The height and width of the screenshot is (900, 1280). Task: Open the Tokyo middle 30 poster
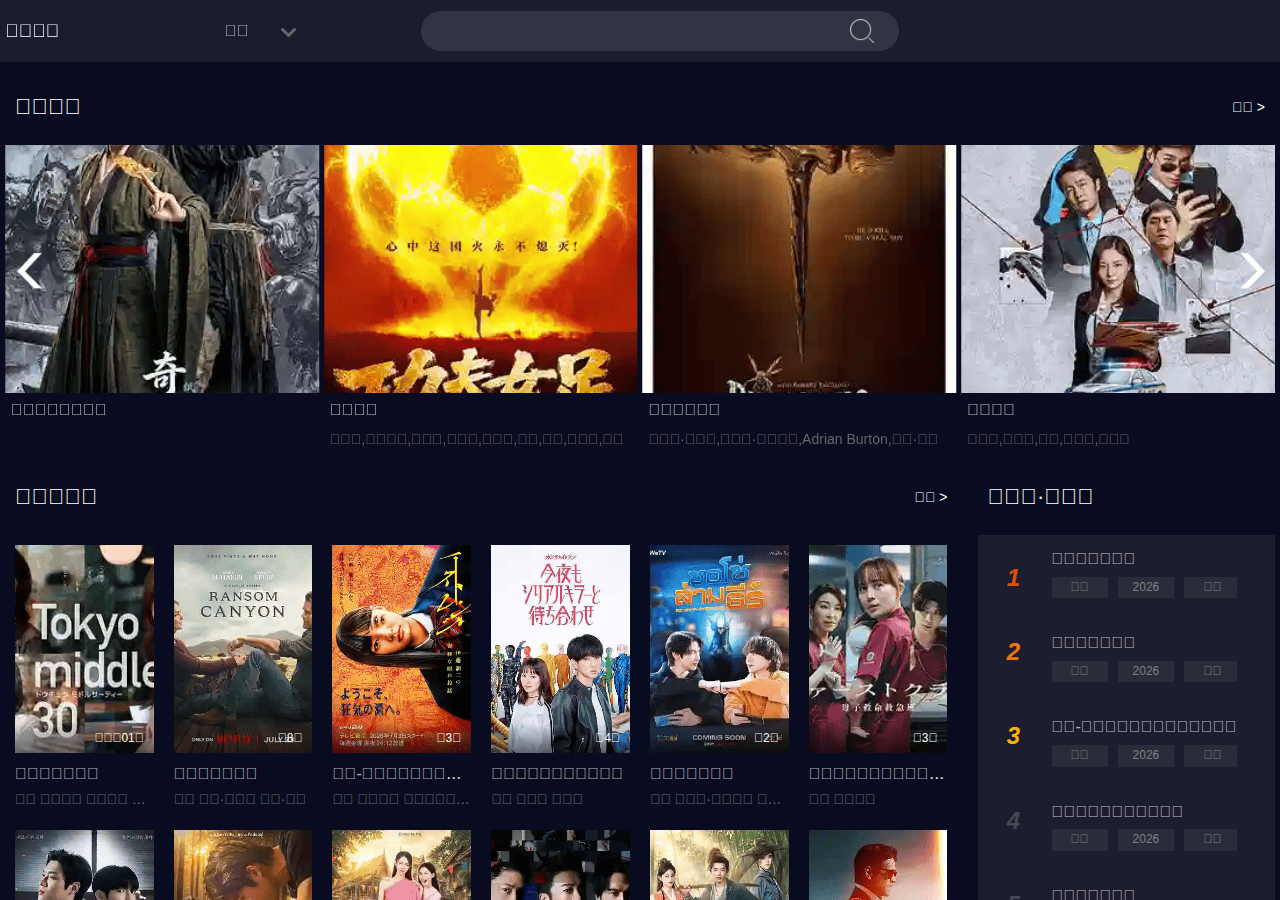point(84,649)
